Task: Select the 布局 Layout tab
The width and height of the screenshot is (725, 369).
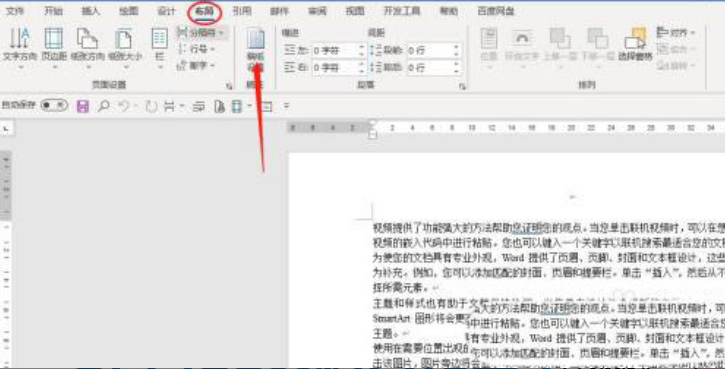Action: (x=204, y=11)
